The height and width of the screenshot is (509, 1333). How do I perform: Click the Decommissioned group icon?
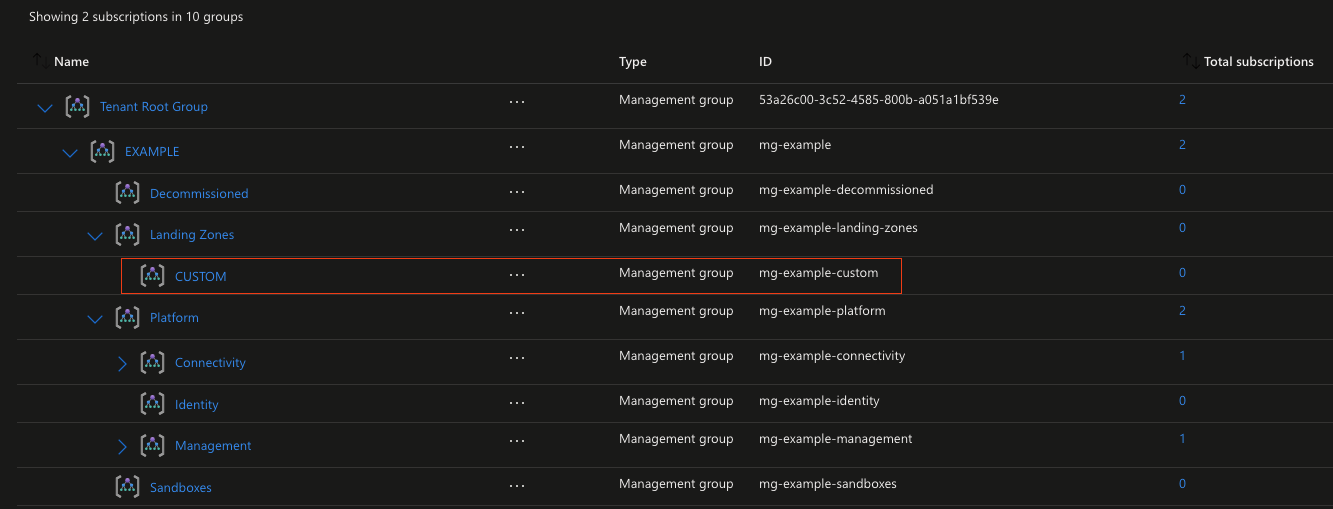pos(127,192)
